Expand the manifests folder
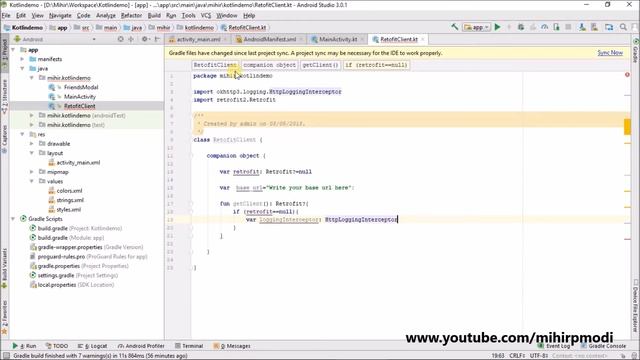Viewport: 640px width, 360px height. coord(23,59)
